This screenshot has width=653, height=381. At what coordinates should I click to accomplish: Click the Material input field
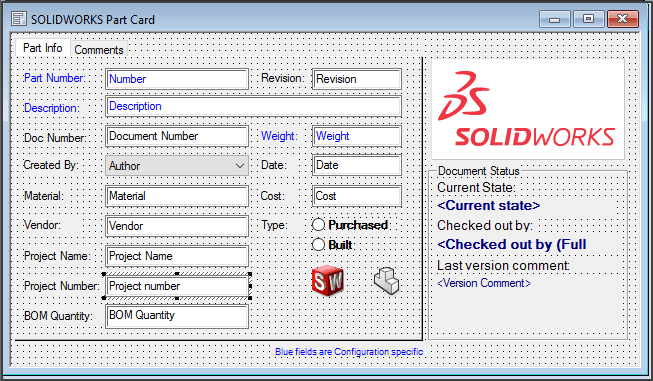(x=177, y=196)
